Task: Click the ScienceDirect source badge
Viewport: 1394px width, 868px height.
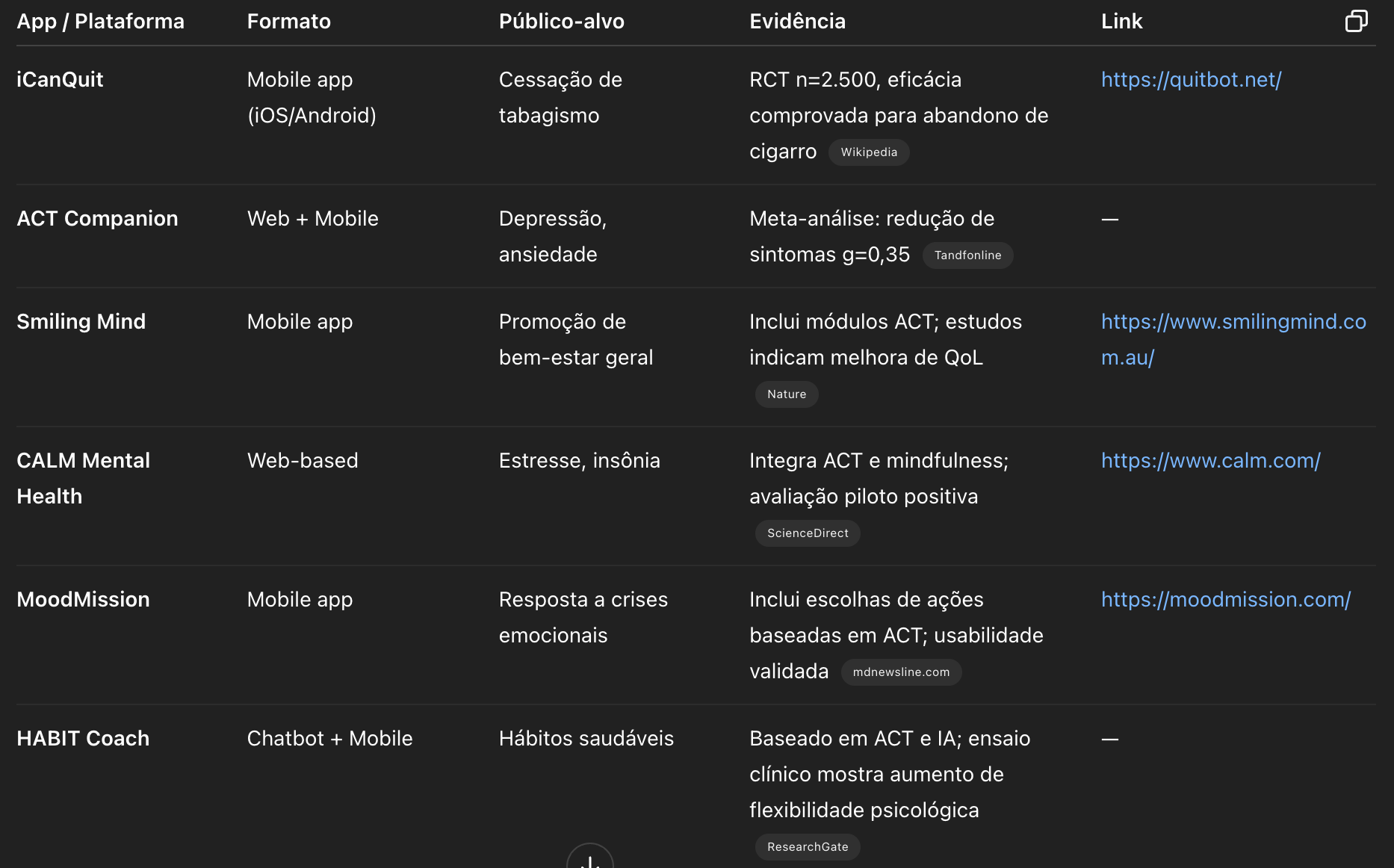Action: click(808, 533)
